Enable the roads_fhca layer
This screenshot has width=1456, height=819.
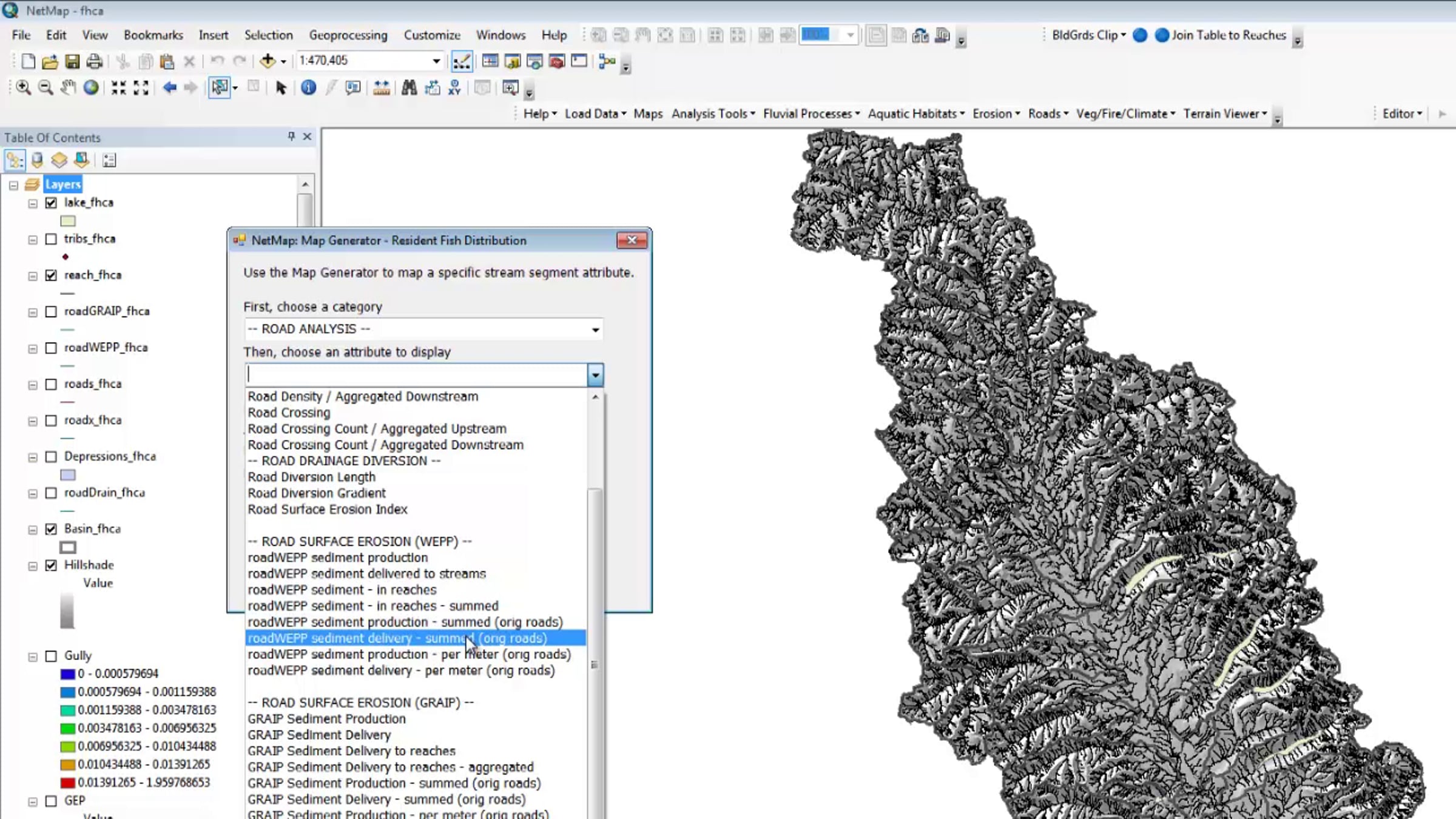[52, 385]
